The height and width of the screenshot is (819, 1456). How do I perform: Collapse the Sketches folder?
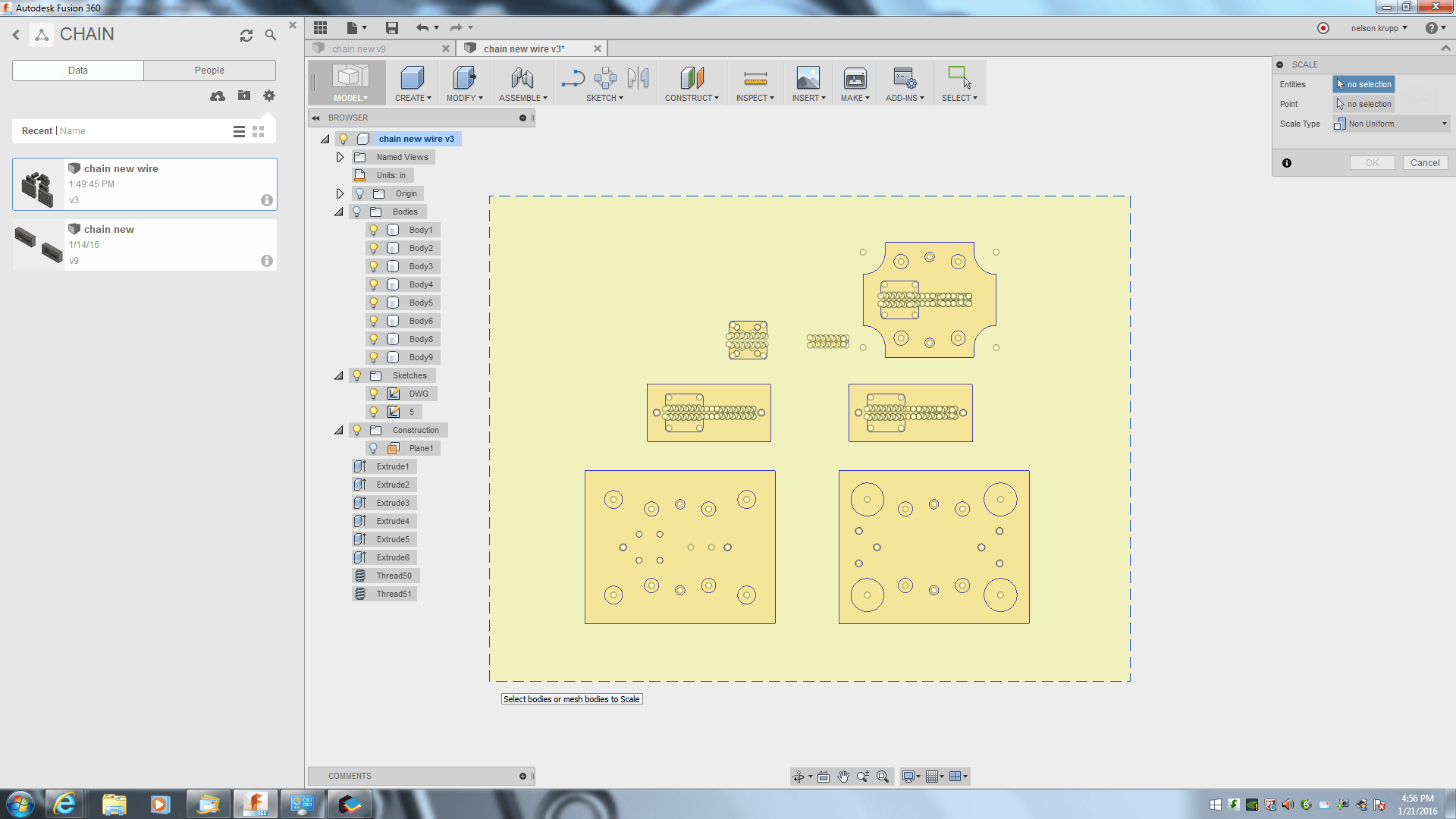339,376
